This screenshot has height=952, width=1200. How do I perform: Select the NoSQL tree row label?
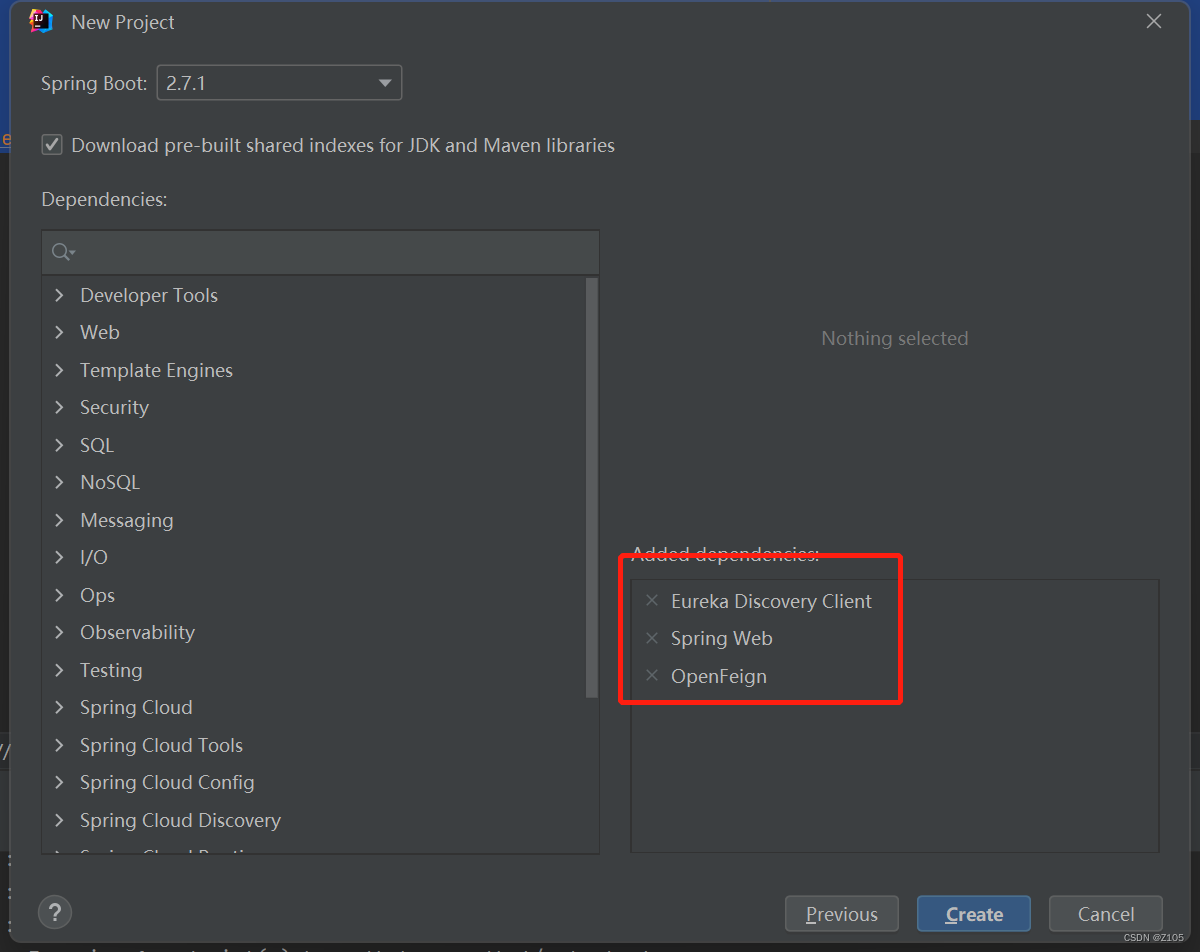pyautogui.click(x=110, y=482)
